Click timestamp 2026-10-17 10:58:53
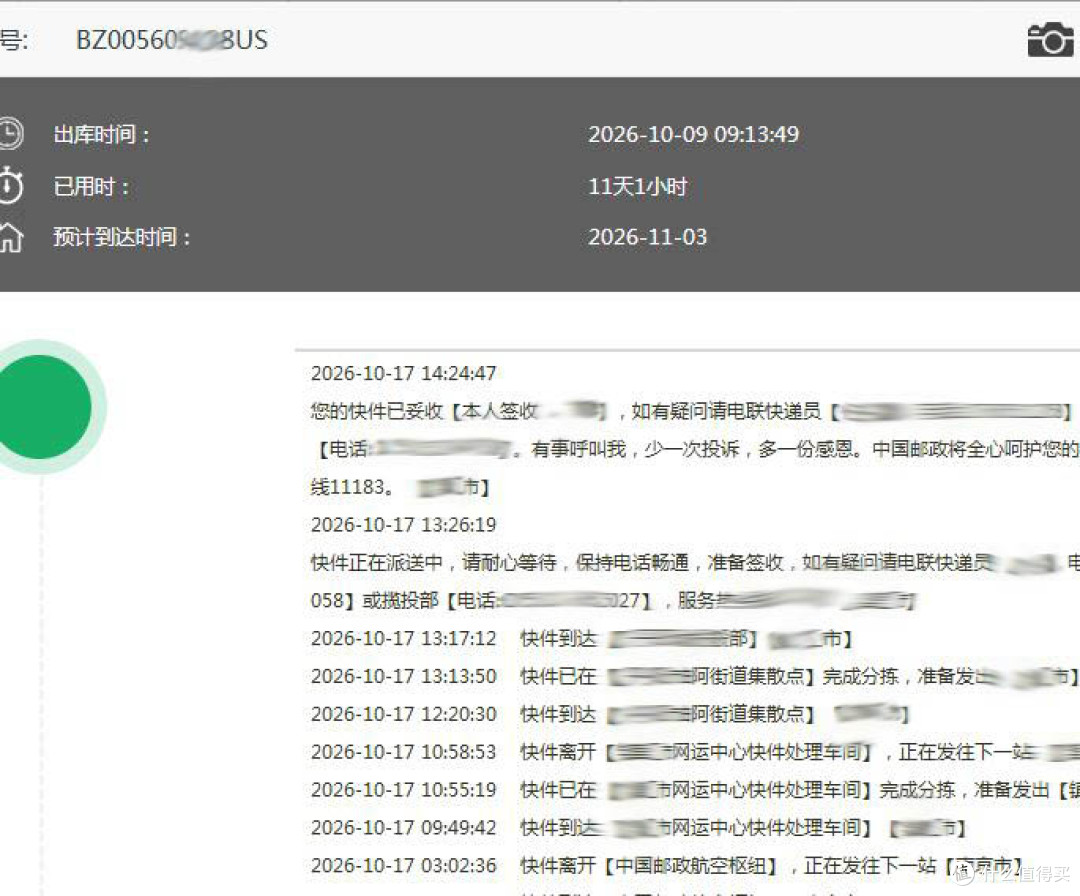Viewport: 1080px width, 896px height. tap(403, 751)
